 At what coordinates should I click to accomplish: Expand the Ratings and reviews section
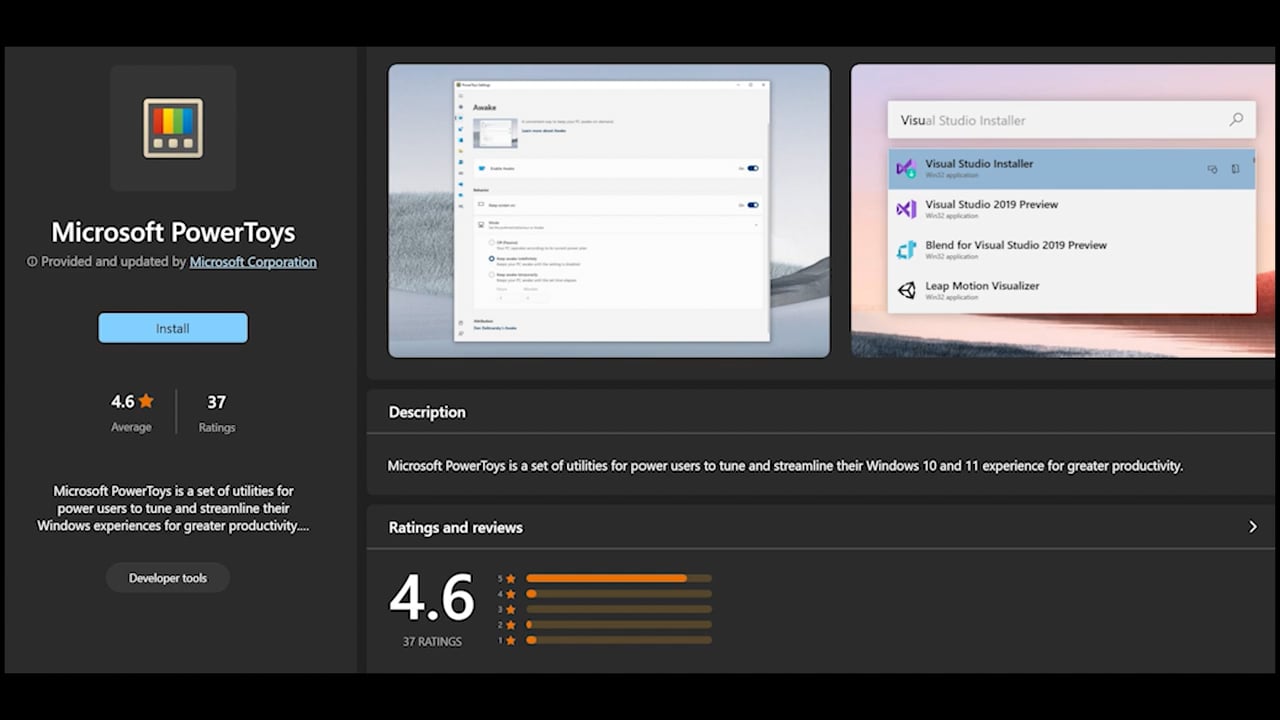(x=1252, y=527)
